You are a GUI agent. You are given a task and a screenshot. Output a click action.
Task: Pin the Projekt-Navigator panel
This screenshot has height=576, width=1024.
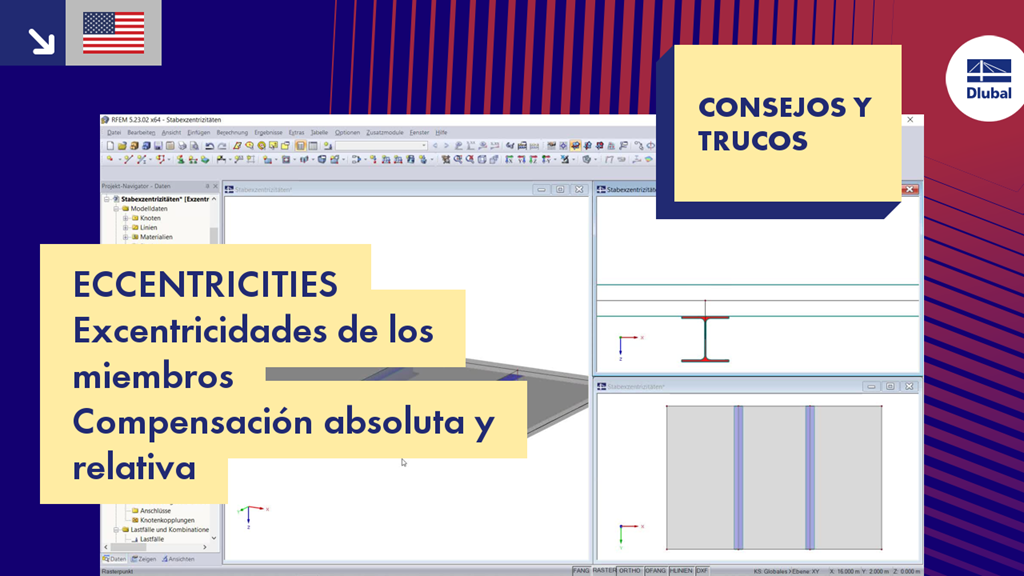pos(208,186)
